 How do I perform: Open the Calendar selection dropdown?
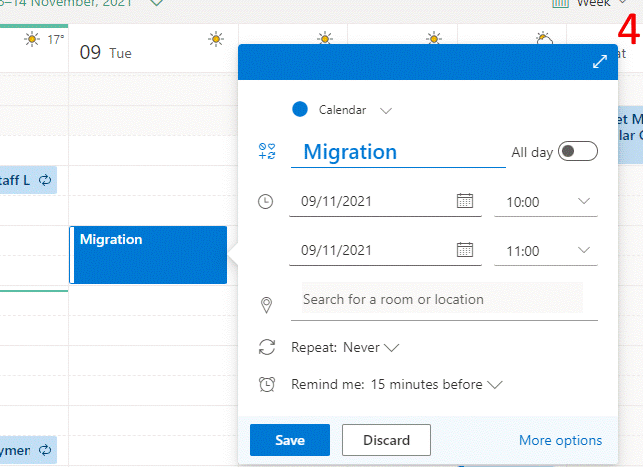(x=355, y=110)
